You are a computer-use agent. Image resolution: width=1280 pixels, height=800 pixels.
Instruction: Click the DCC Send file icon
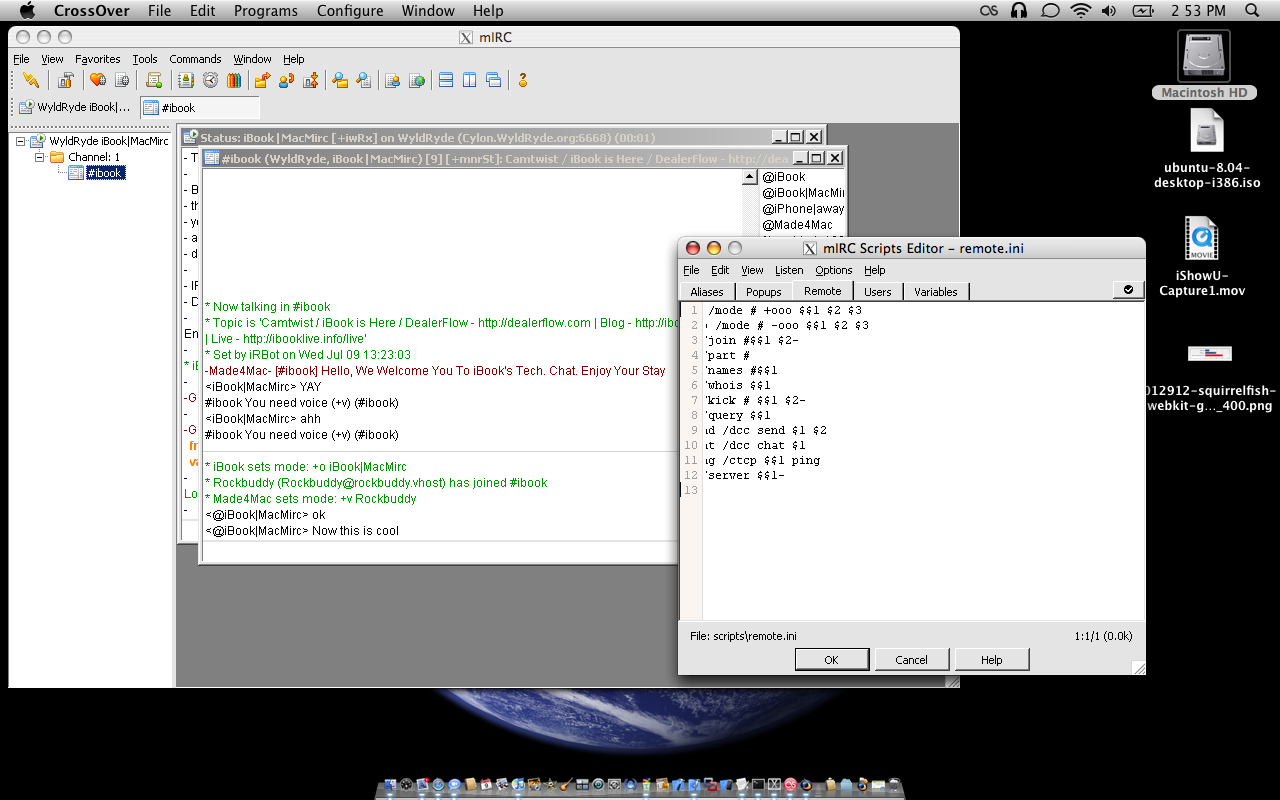(x=262, y=80)
